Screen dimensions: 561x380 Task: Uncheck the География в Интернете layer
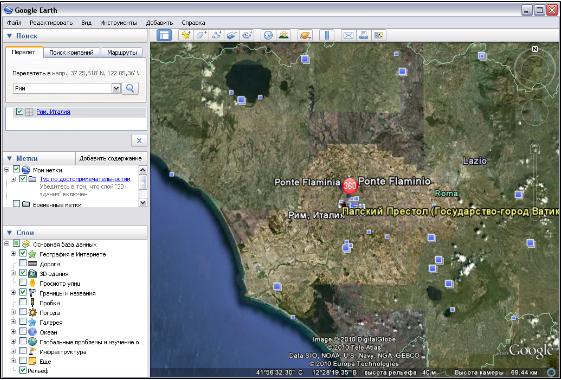coord(23,253)
